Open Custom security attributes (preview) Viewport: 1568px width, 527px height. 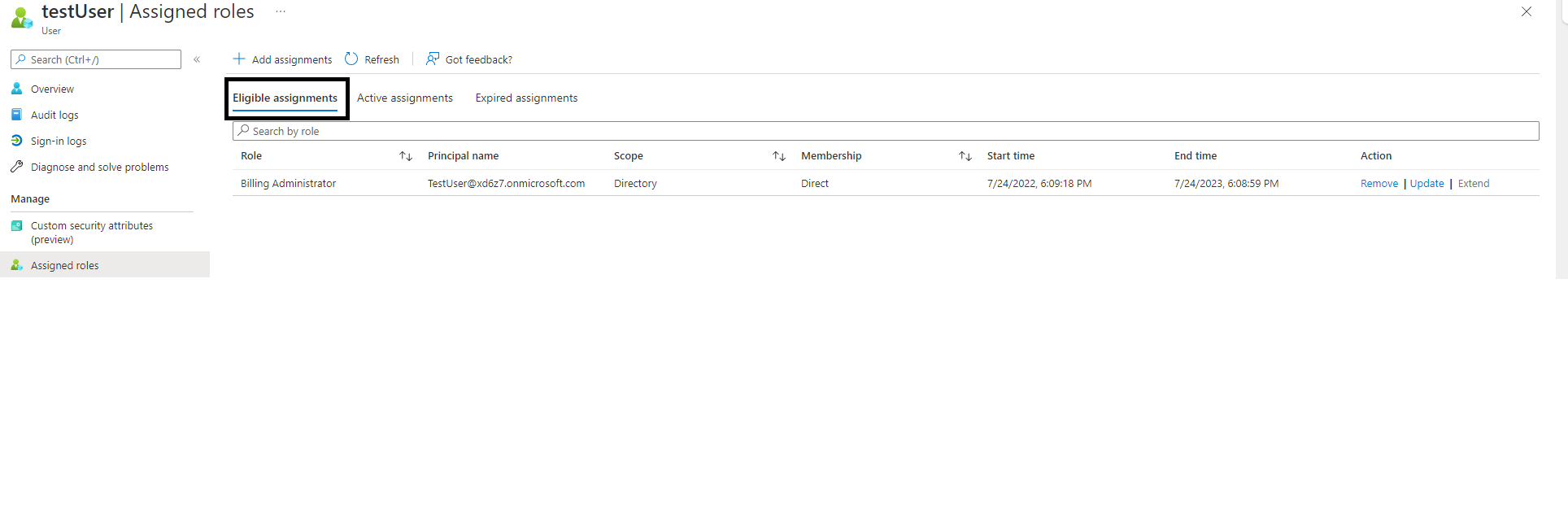[x=91, y=232]
